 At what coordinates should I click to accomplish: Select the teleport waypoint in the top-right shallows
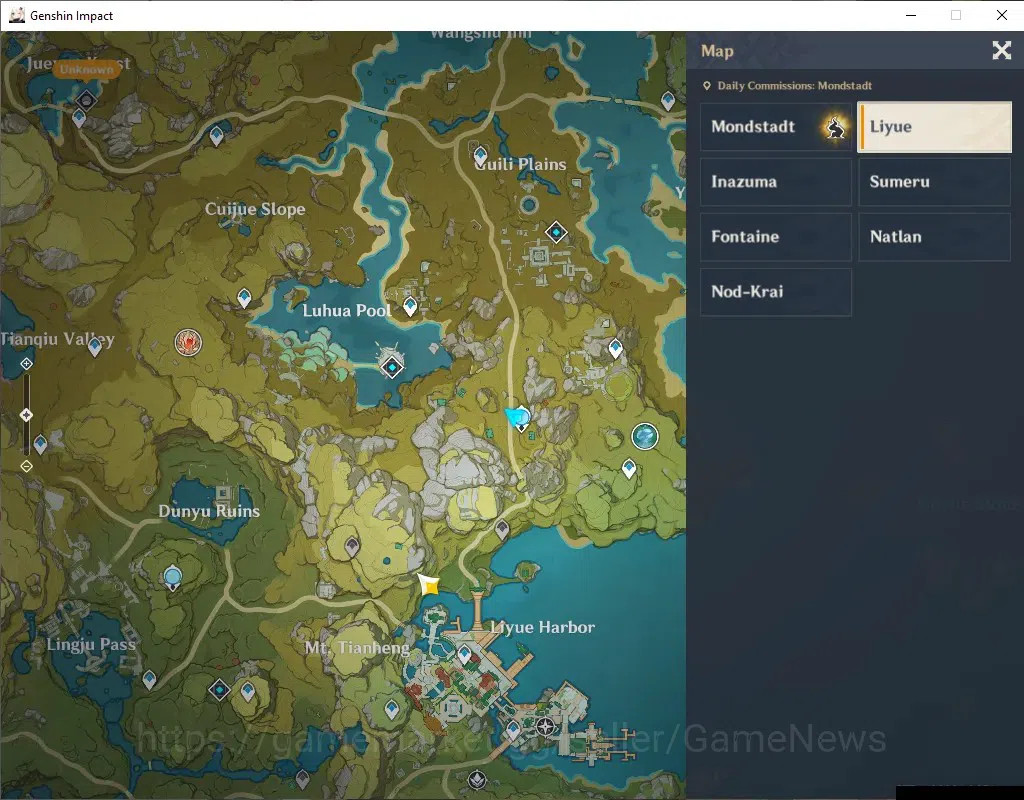[x=667, y=101]
